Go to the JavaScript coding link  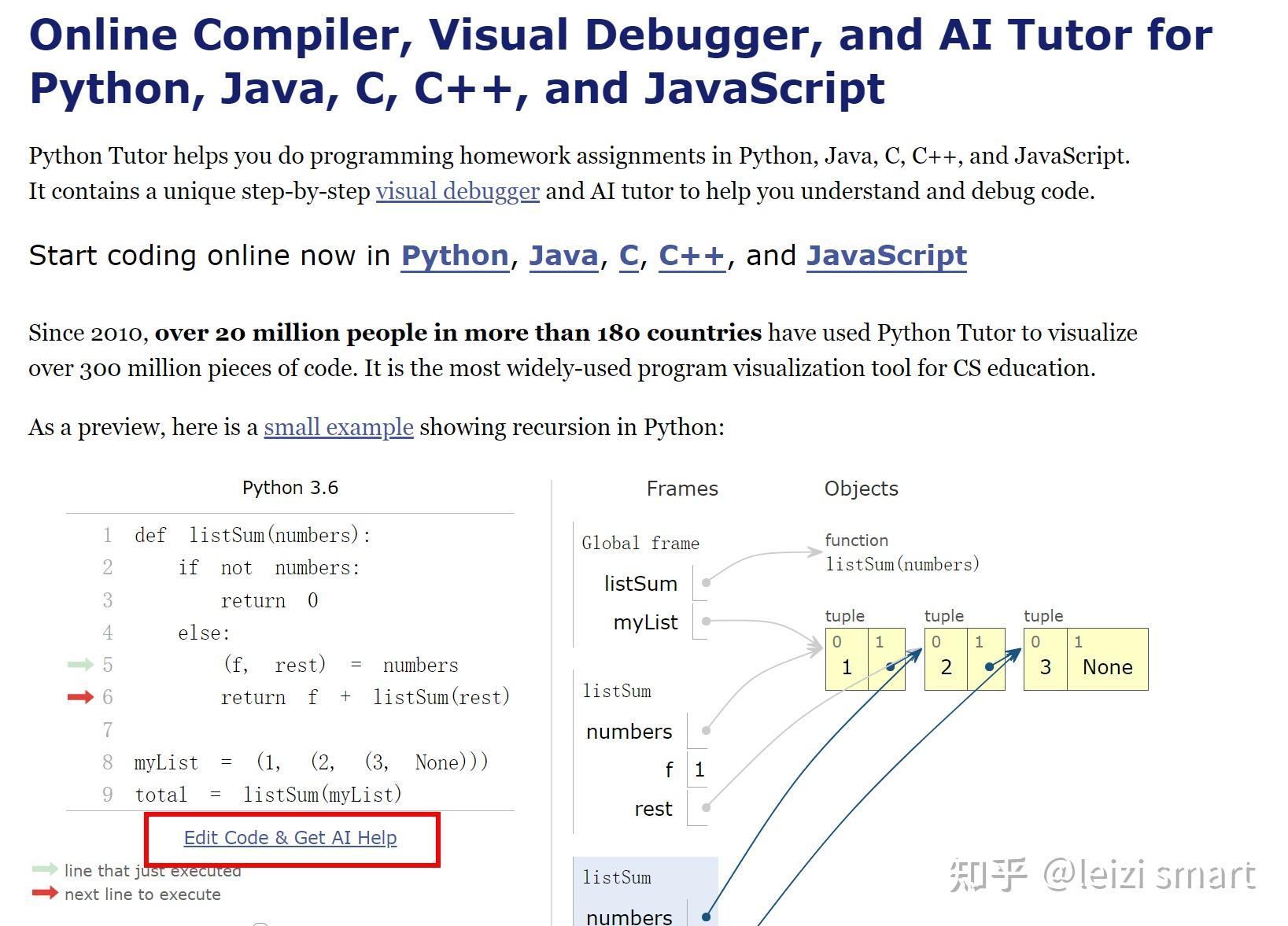click(x=887, y=256)
